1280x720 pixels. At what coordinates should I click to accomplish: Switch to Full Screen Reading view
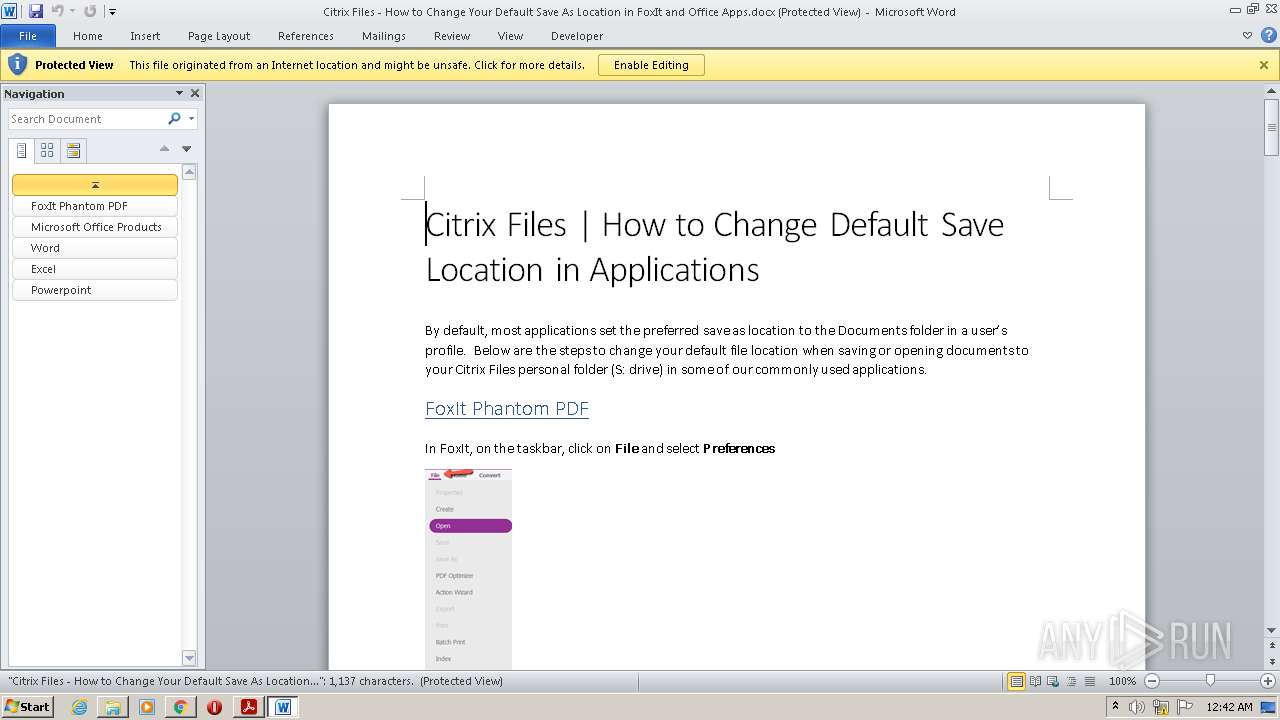pyautogui.click(x=1035, y=681)
